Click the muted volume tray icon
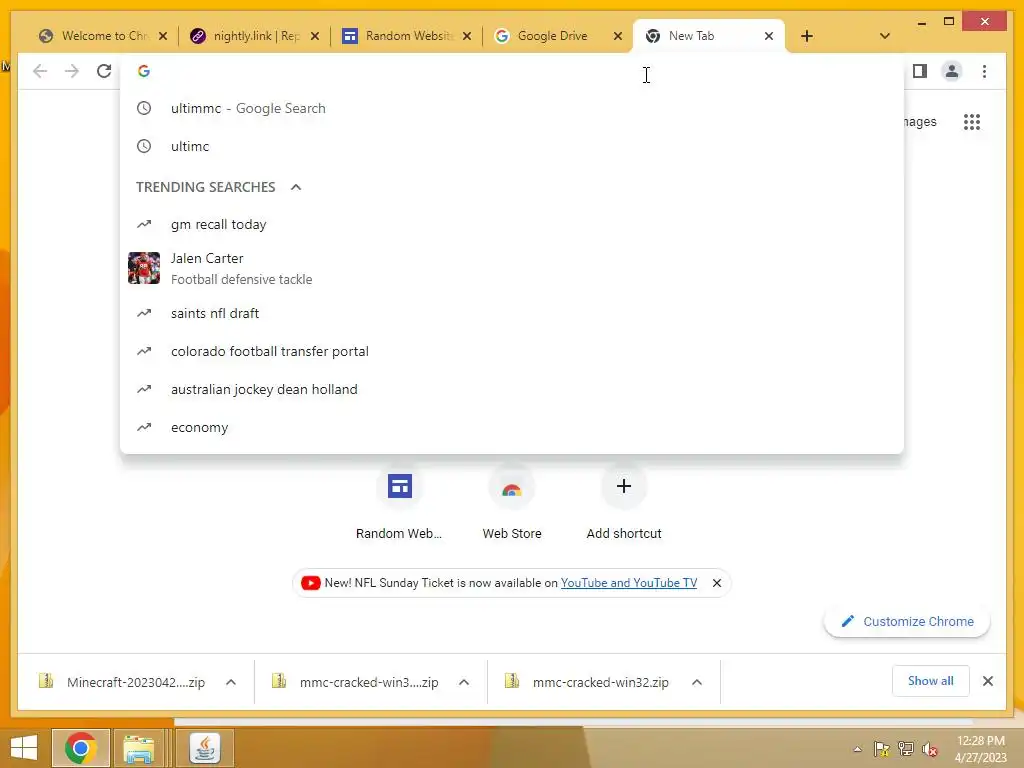Image resolution: width=1024 pixels, height=768 pixels. tap(929, 749)
